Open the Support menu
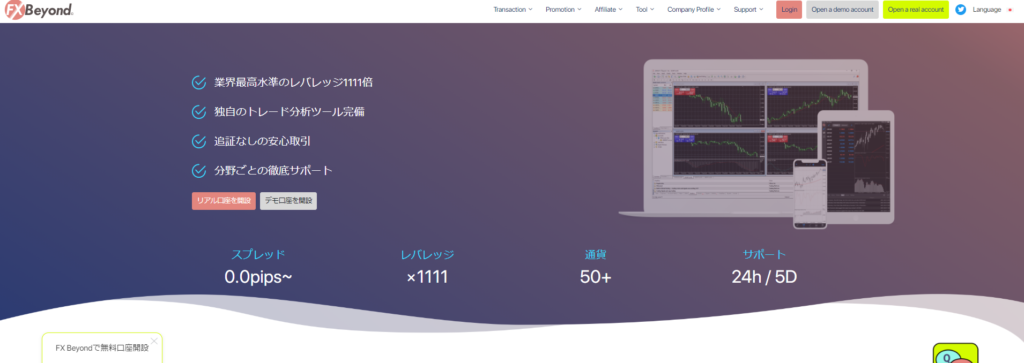Screen dimensions: 1024x363 click(x=748, y=10)
